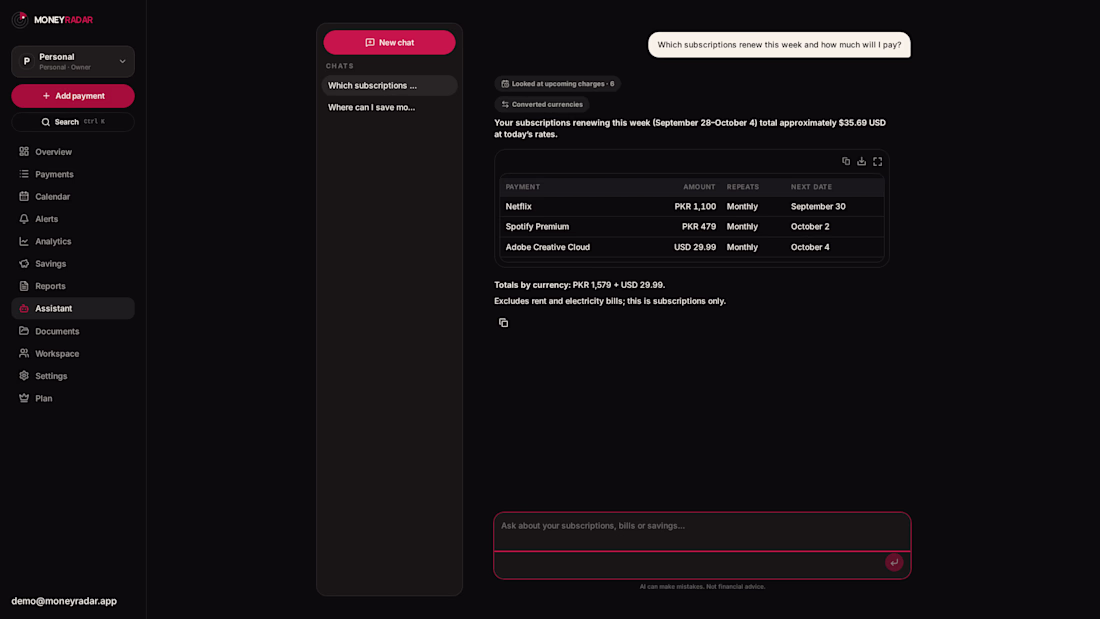Click the message input field
Screen dimensions: 1100x619
702,531
